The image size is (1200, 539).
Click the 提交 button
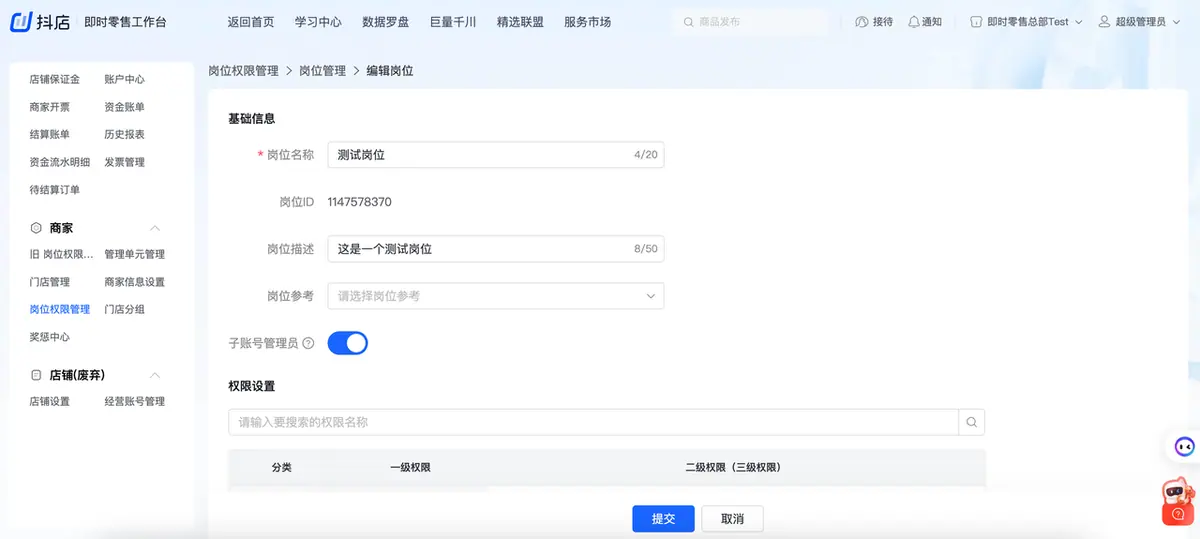pyautogui.click(x=663, y=519)
